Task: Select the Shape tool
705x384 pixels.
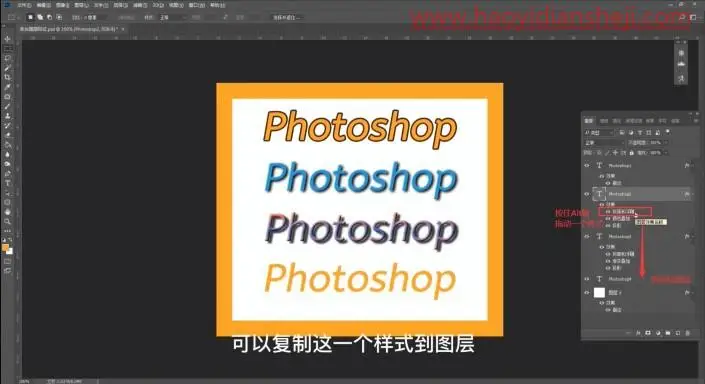Action: 8,202
